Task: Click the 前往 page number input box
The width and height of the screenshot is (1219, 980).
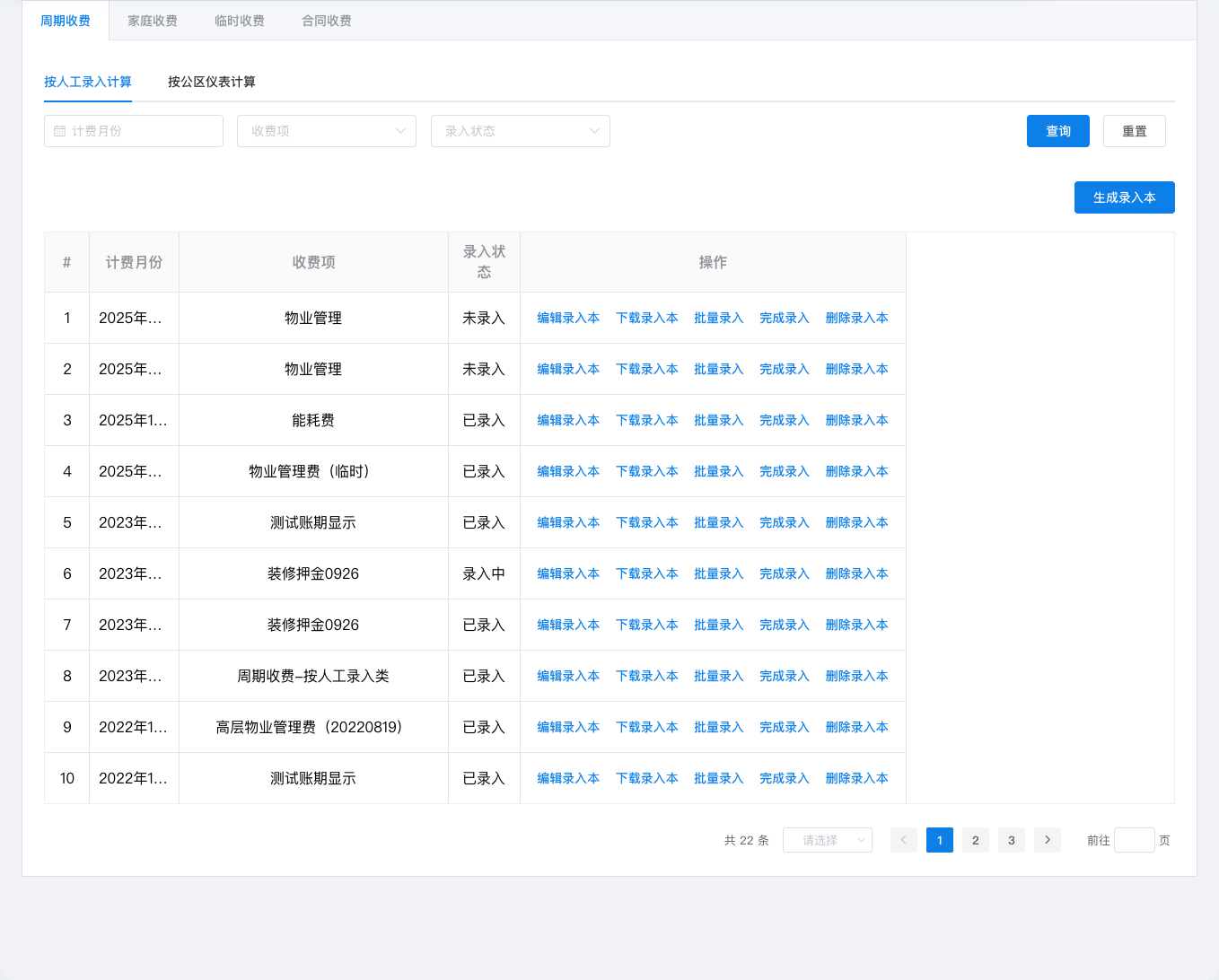Action: [1134, 840]
